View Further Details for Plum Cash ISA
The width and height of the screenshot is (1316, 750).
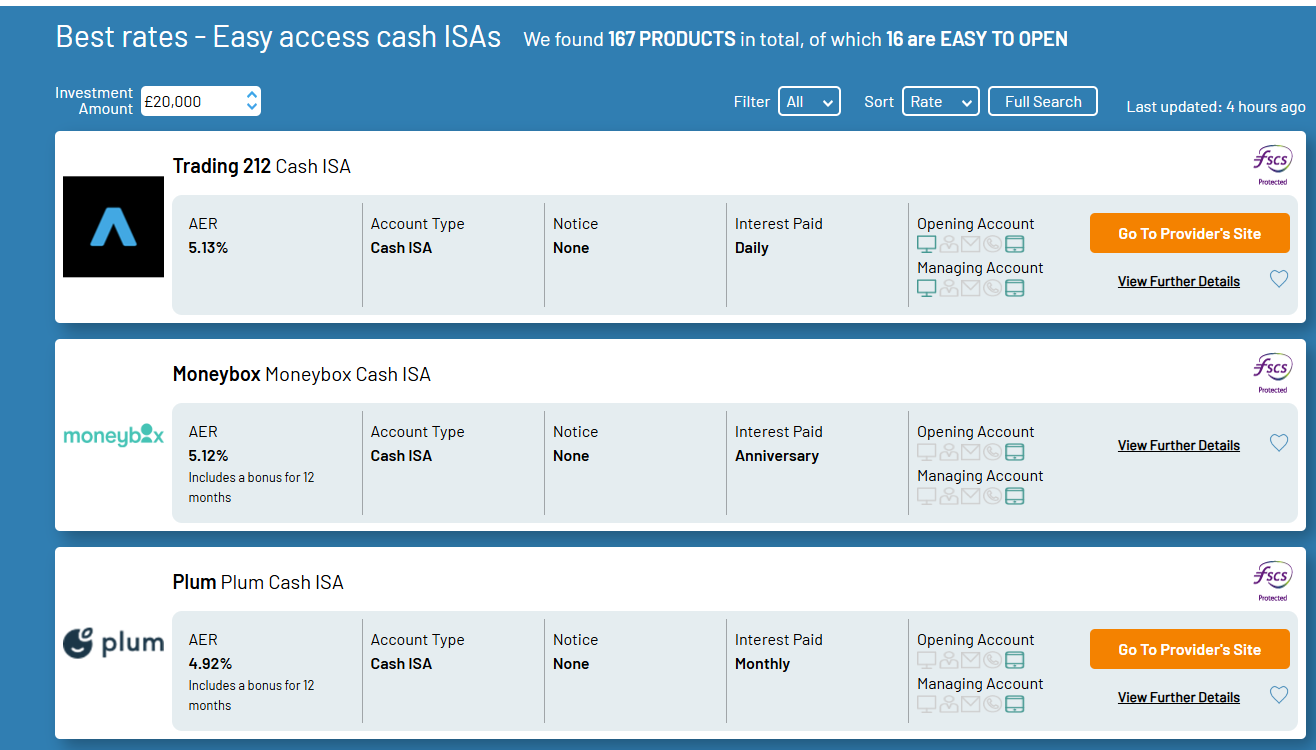(x=1179, y=698)
